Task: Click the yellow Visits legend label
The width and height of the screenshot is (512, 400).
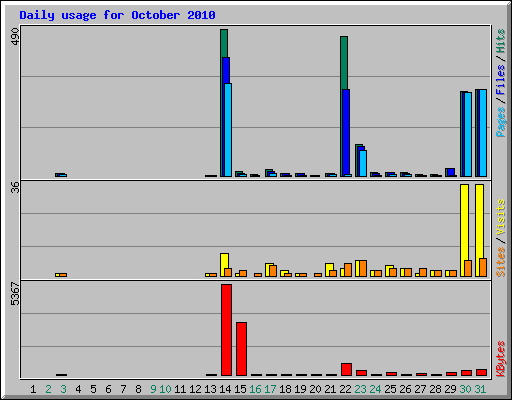Action: (x=500, y=217)
